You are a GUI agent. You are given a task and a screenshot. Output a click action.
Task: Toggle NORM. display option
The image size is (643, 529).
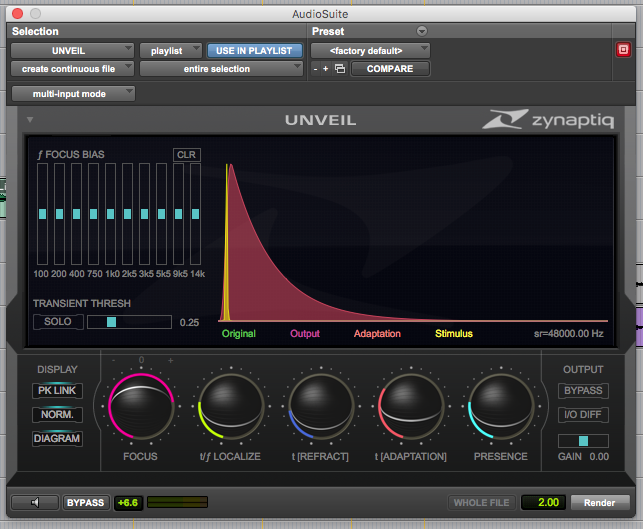(57, 415)
